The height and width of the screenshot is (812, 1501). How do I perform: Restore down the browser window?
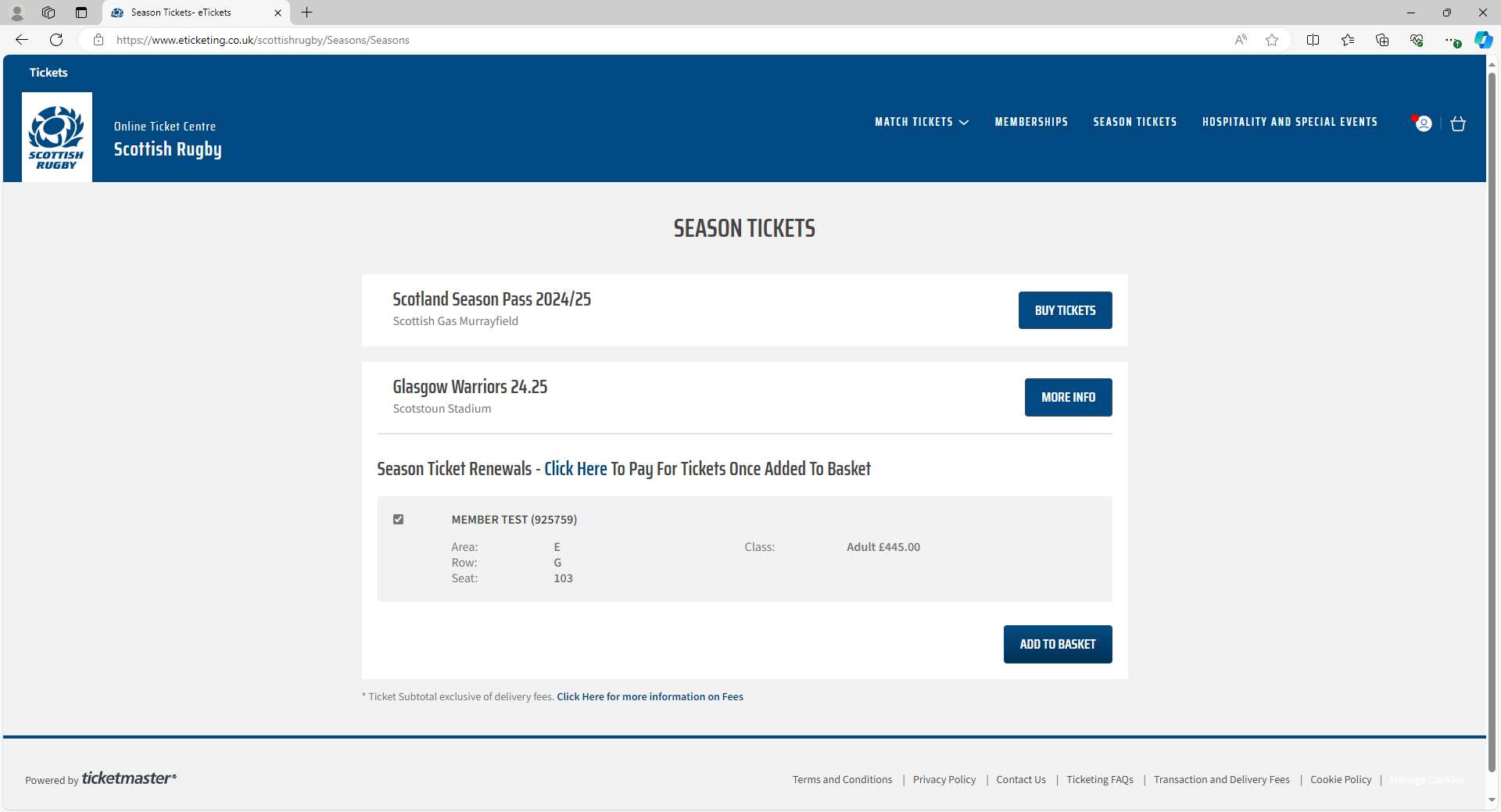click(x=1447, y=13)
